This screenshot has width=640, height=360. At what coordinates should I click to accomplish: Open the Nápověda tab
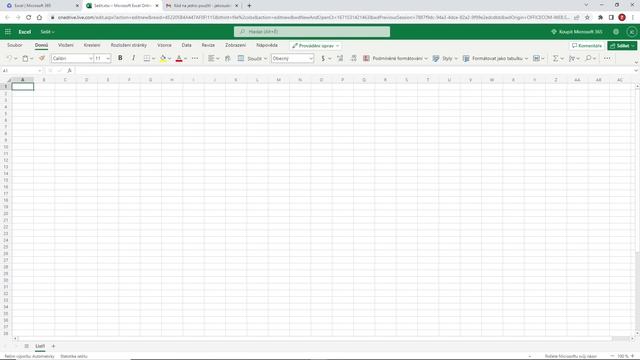tap(267, 45)
